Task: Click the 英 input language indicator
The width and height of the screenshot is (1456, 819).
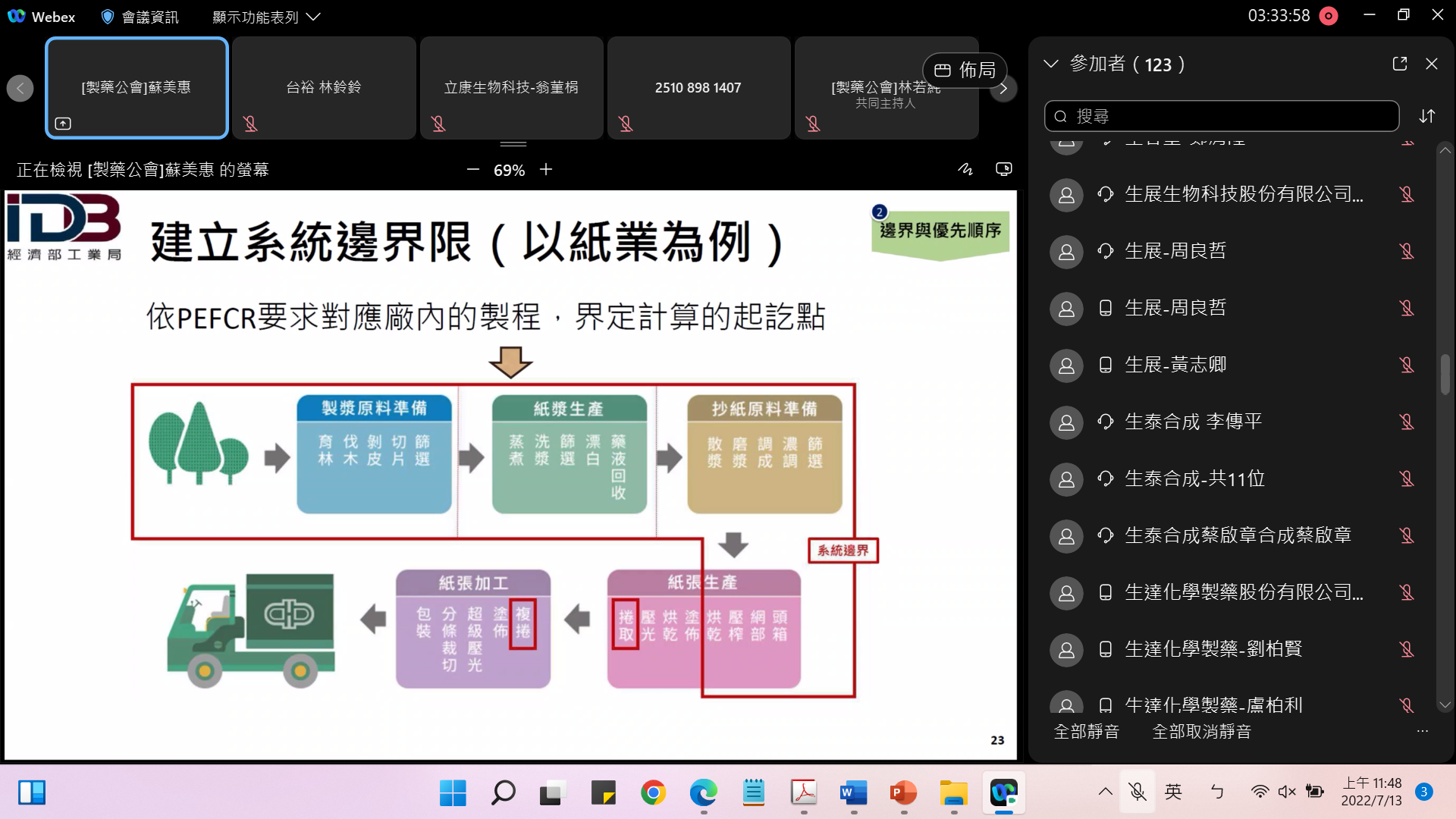Action: (1173, 792)
